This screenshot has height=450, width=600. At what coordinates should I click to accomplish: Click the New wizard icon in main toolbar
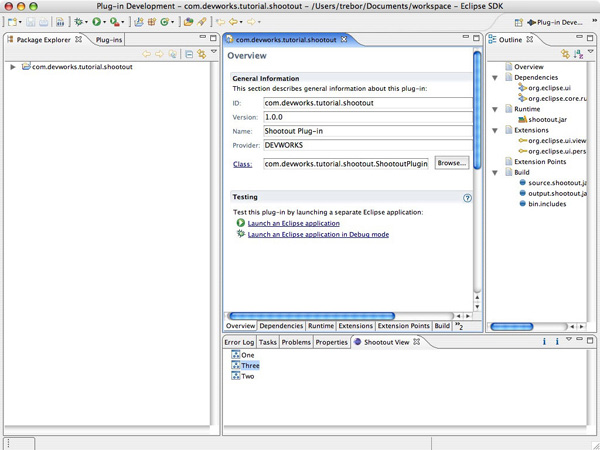12,22
